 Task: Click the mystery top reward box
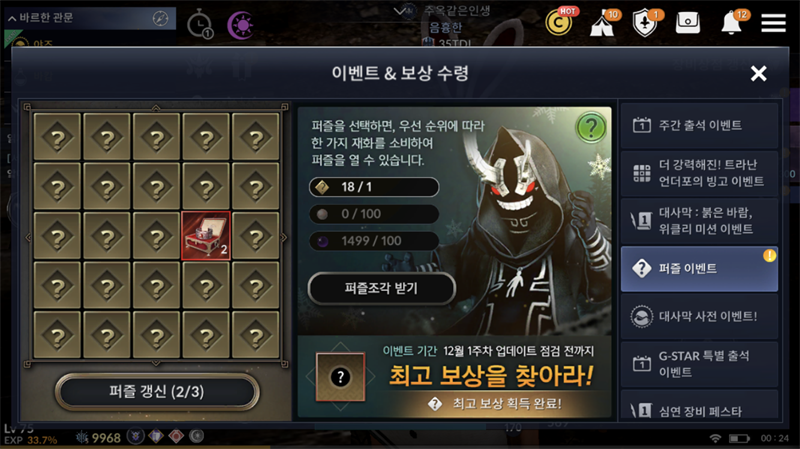340,377
